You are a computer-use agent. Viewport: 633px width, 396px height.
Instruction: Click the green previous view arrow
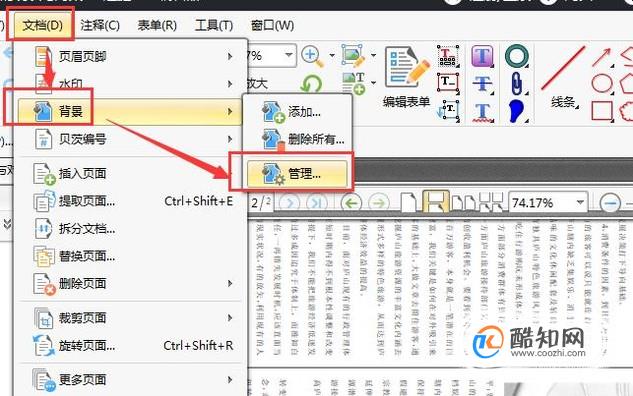click(351, 203)
